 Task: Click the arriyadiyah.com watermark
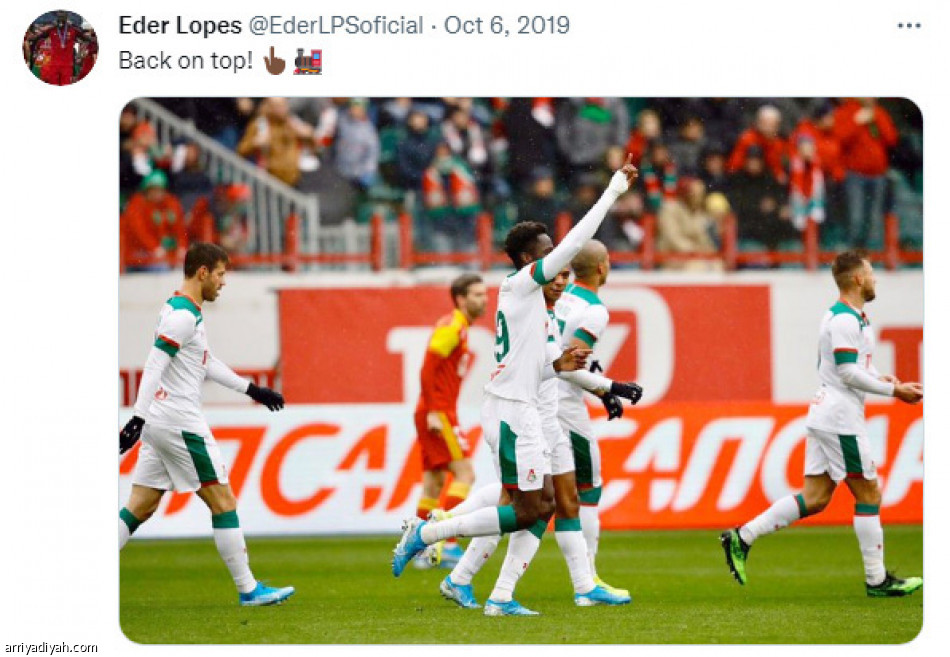click(x=51, y=648)
